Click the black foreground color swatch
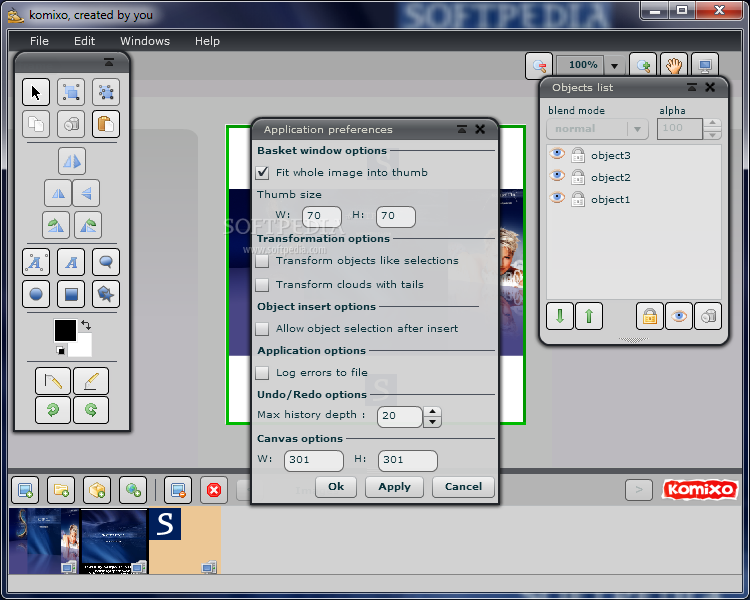Screen dimensions: 750x600 [x=65, y=330]
